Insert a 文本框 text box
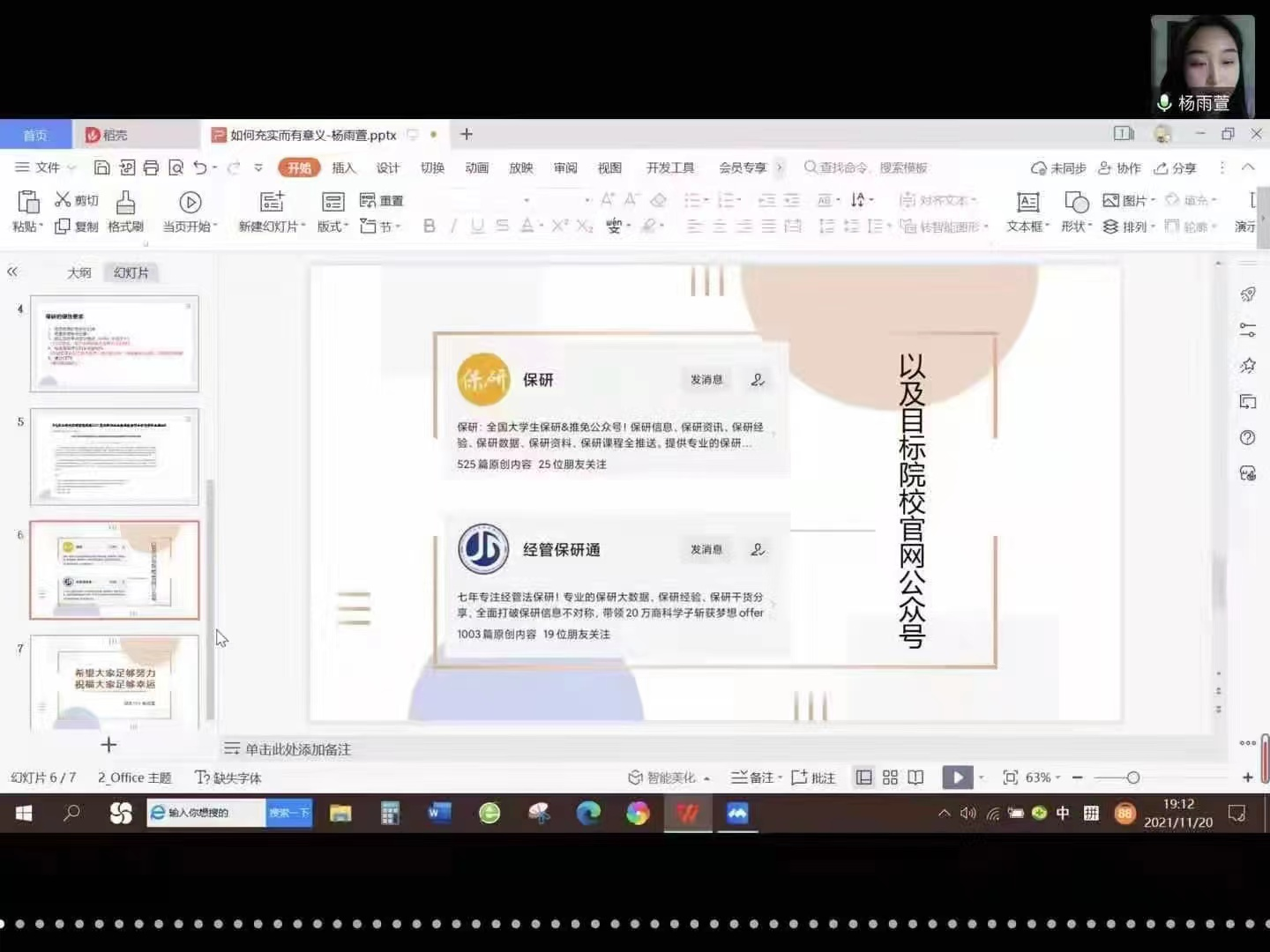1270x952 pixels. [x=1026, y=212]
